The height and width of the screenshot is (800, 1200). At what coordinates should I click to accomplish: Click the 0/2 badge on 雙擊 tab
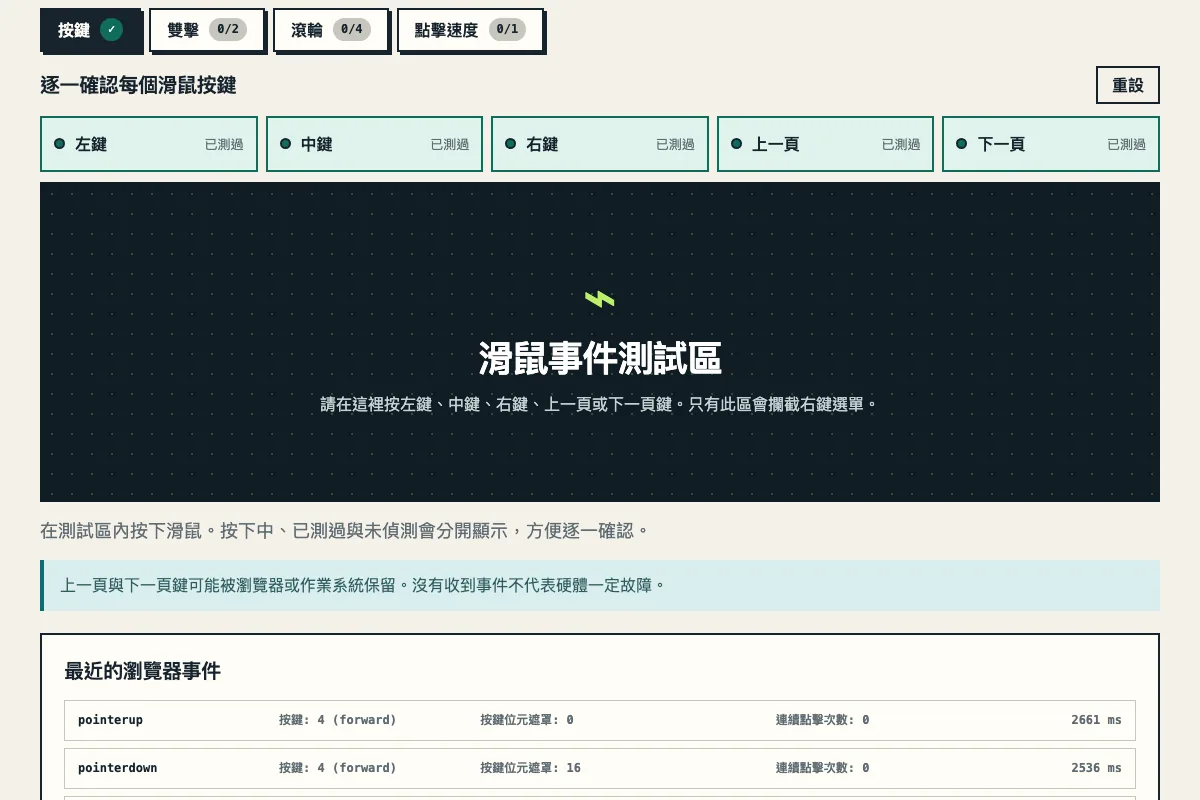[x=228, y=30]
